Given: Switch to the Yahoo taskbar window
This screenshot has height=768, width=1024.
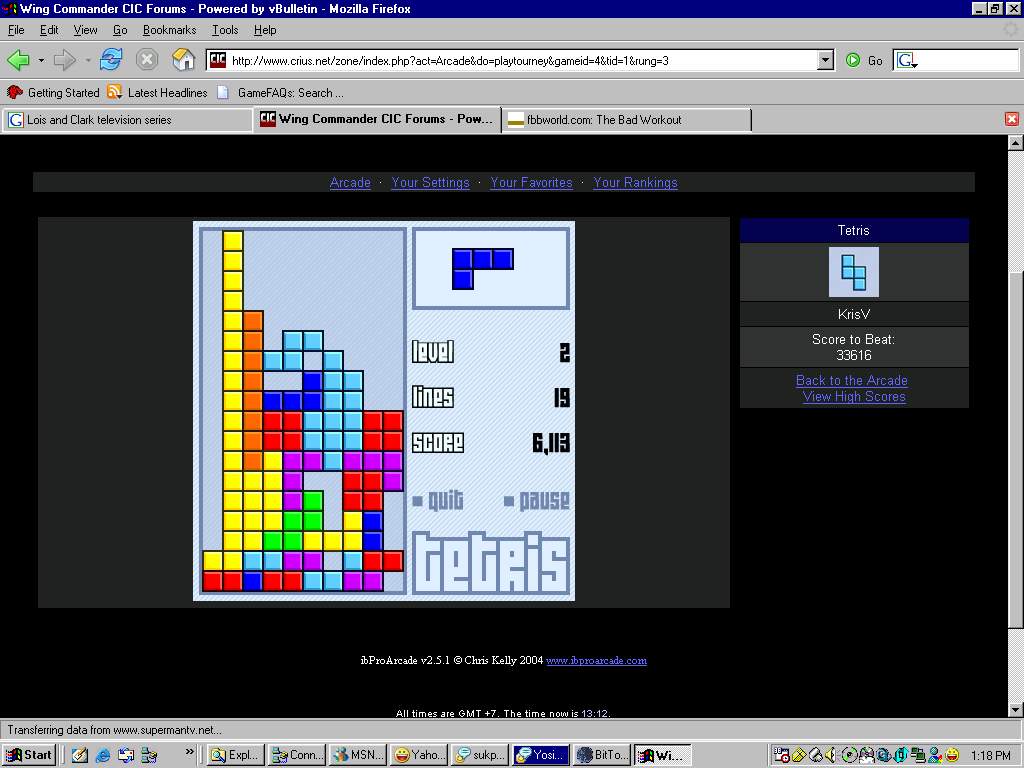Looking at the screenshot, I should click(420, 755).
